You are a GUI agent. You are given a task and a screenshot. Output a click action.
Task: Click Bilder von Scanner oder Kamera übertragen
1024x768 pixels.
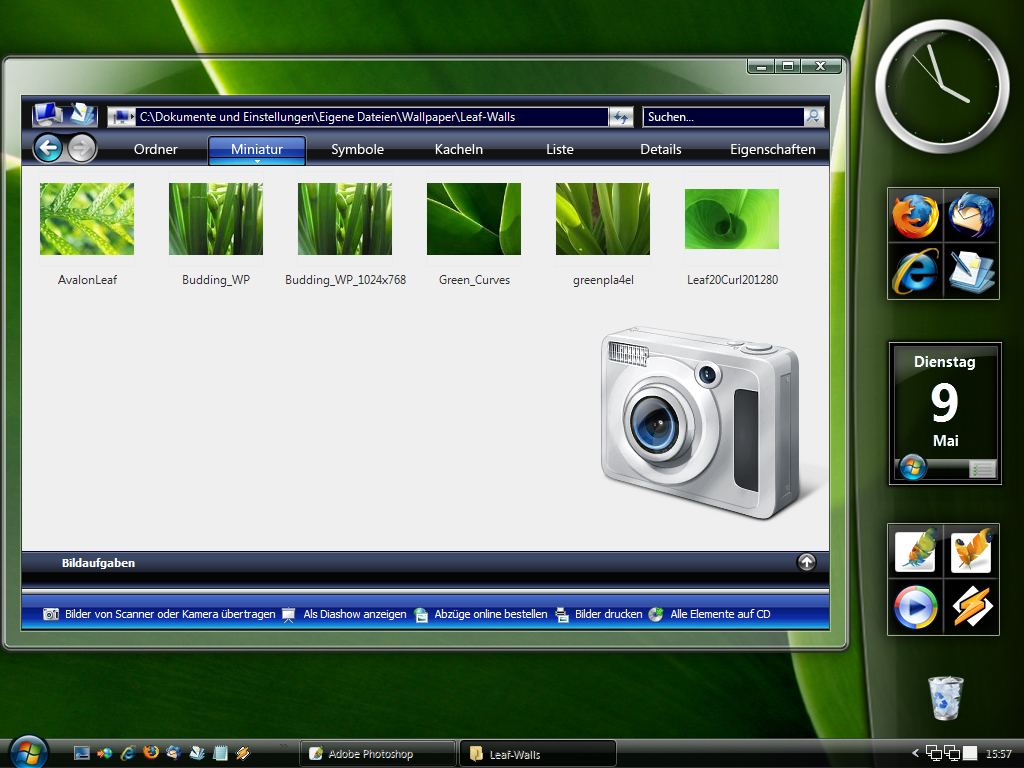coord(170,614)
